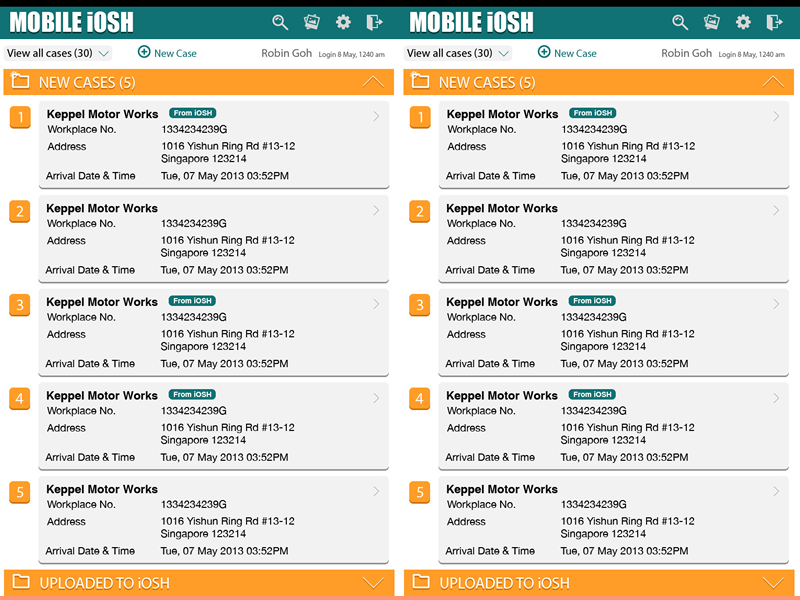Screen dimensions: 800x600
Task: Open search in the left screen header
Action: point(280,22)
